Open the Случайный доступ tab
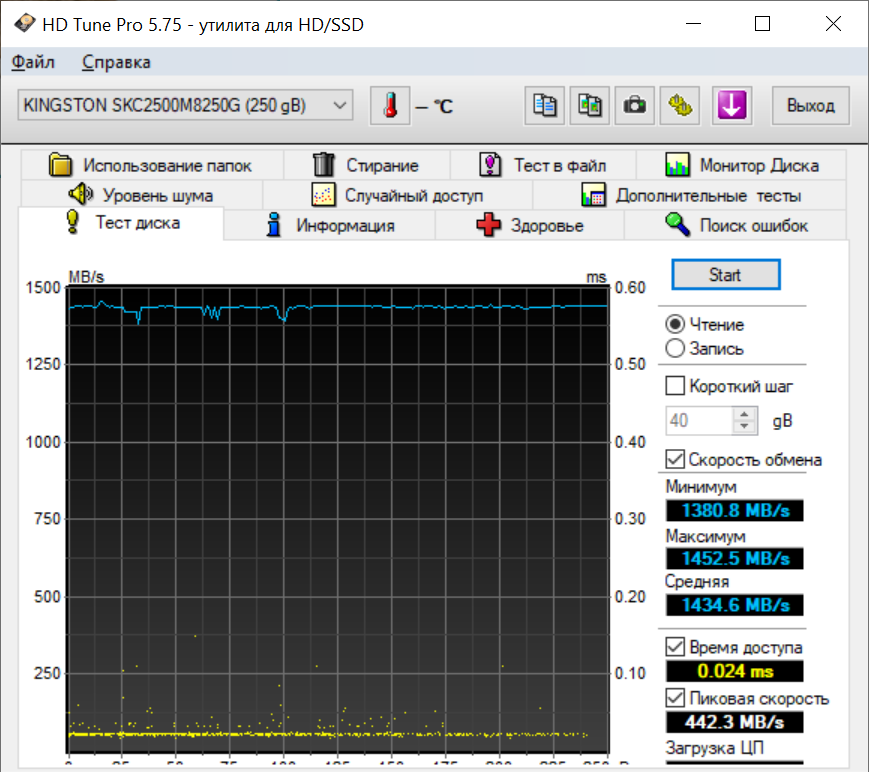869x772 pixels. click(x=397, y=195)
